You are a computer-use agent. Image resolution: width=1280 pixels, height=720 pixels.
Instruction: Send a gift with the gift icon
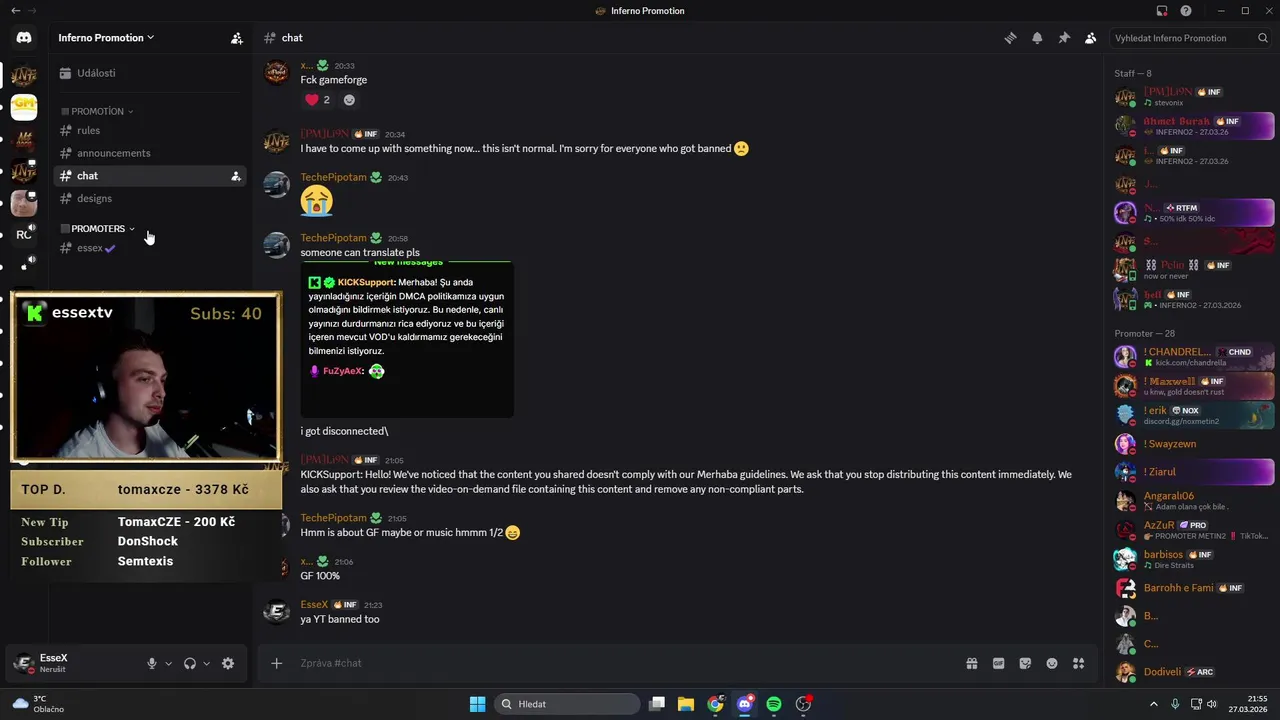pyautogui.click(x=971, y=663)
